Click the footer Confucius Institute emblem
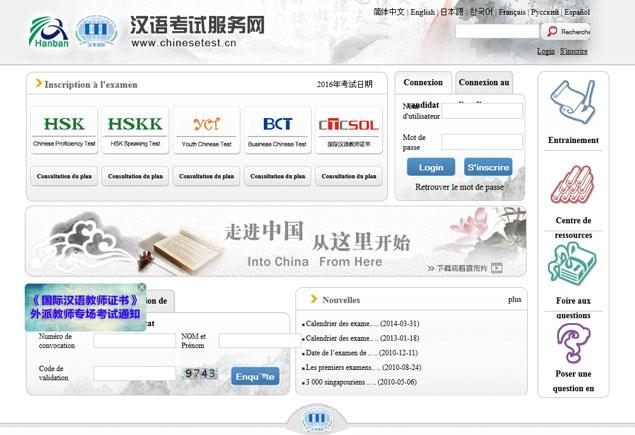Screen dimensions: 635x435 [316, 419]
